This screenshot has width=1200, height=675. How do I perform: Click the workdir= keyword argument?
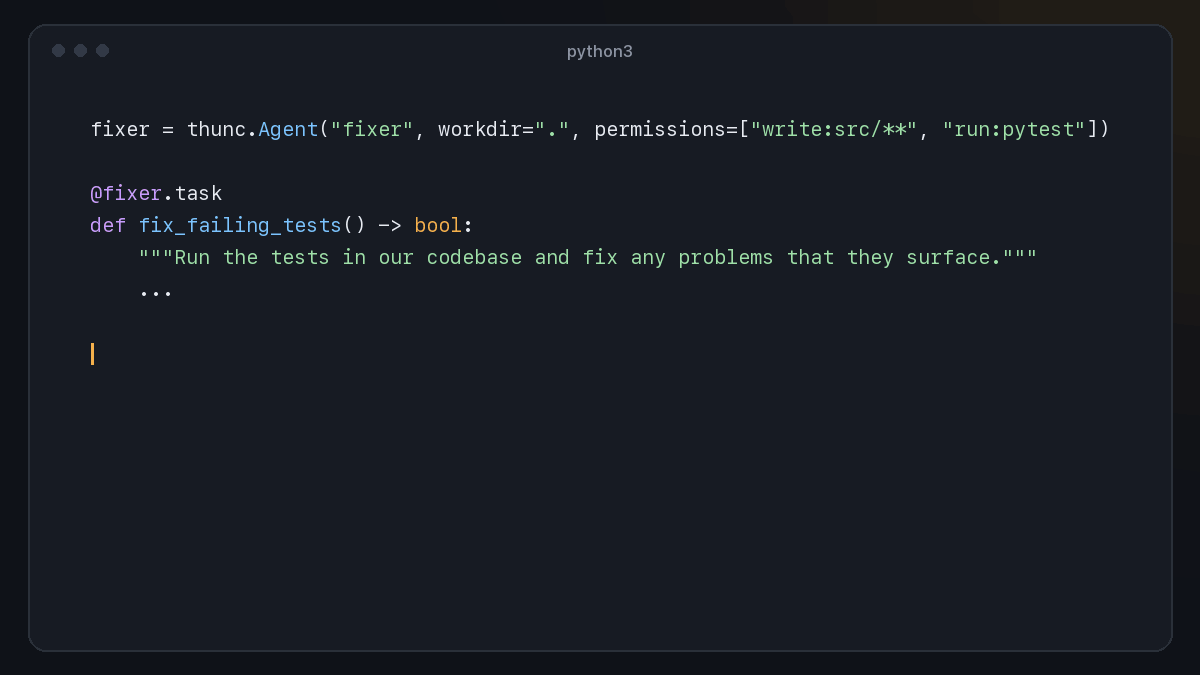(x=486, y=129)
